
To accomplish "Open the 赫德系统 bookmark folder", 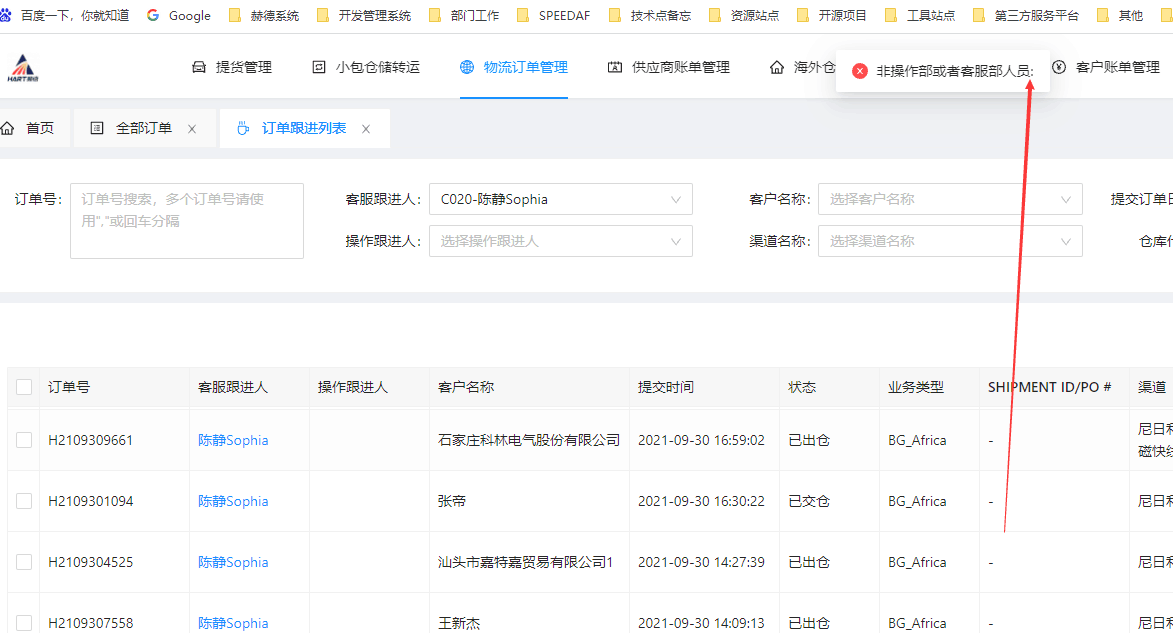I will tap(264, 15).
